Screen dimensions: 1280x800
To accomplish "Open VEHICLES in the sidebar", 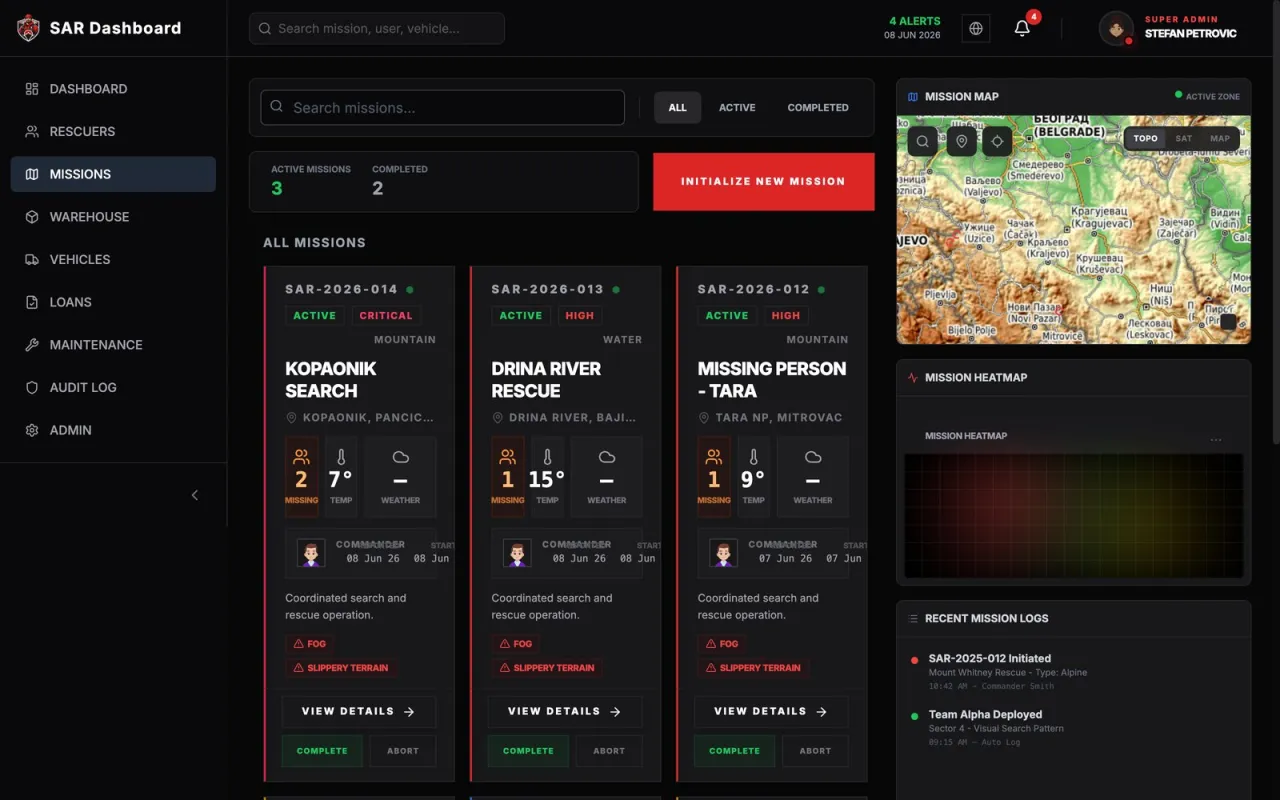I will click(x=113, y=259).
